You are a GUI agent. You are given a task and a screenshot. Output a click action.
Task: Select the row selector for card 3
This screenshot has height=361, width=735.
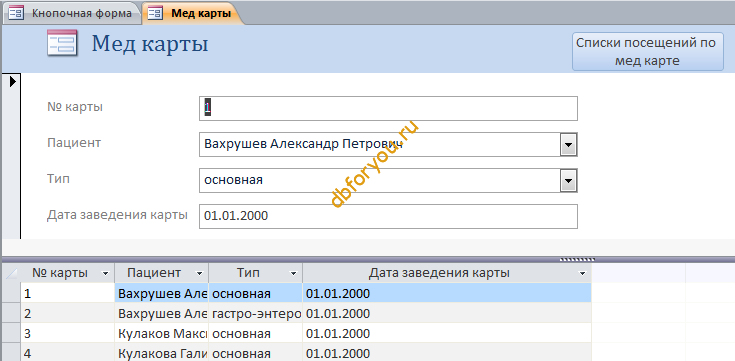tap(11, 333)
